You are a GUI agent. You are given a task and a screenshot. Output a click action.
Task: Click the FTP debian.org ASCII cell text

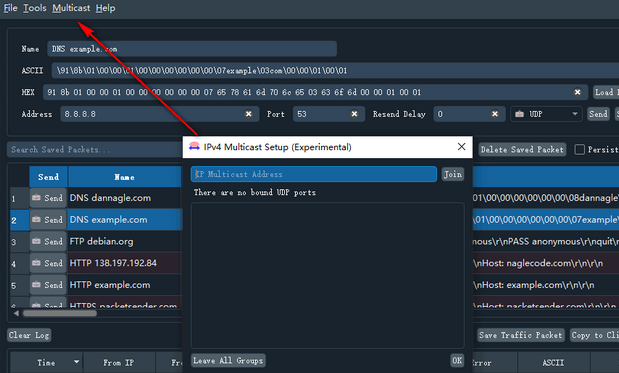(x=546, y=241)
